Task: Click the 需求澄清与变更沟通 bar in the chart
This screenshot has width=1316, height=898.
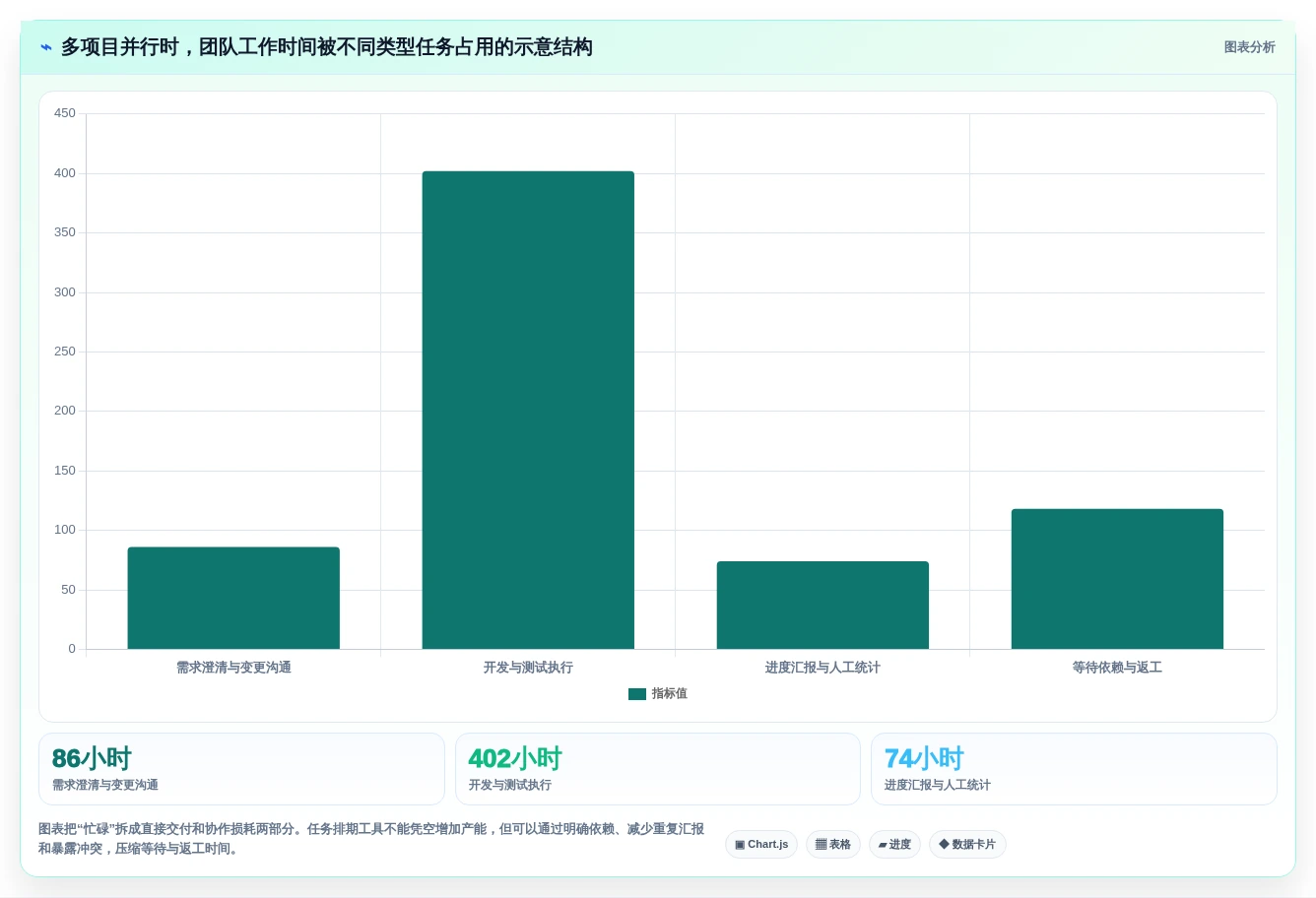Action: tap(233, 598)
